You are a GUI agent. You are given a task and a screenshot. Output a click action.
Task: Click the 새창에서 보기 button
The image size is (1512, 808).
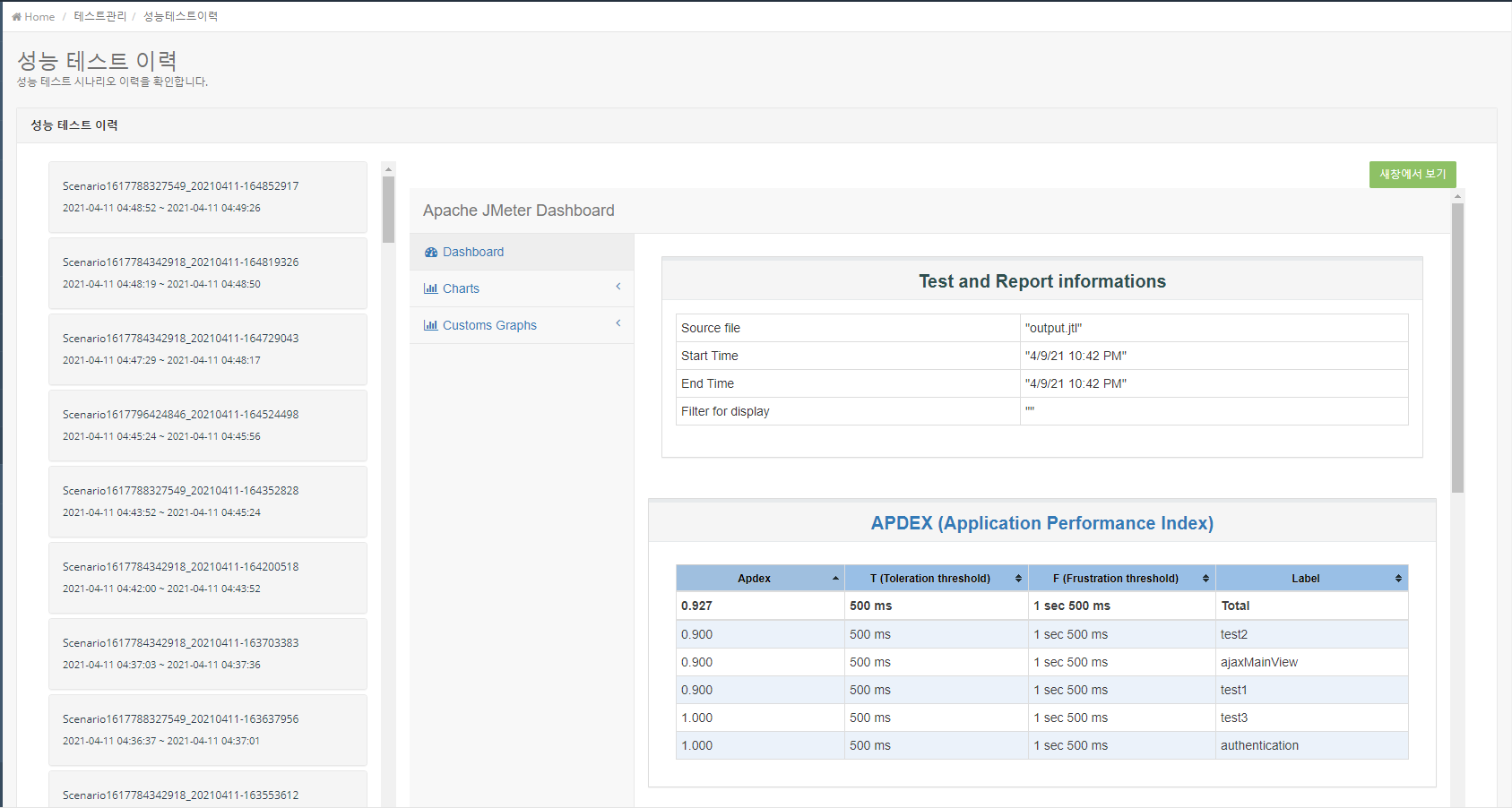[x=1413, y=174]
